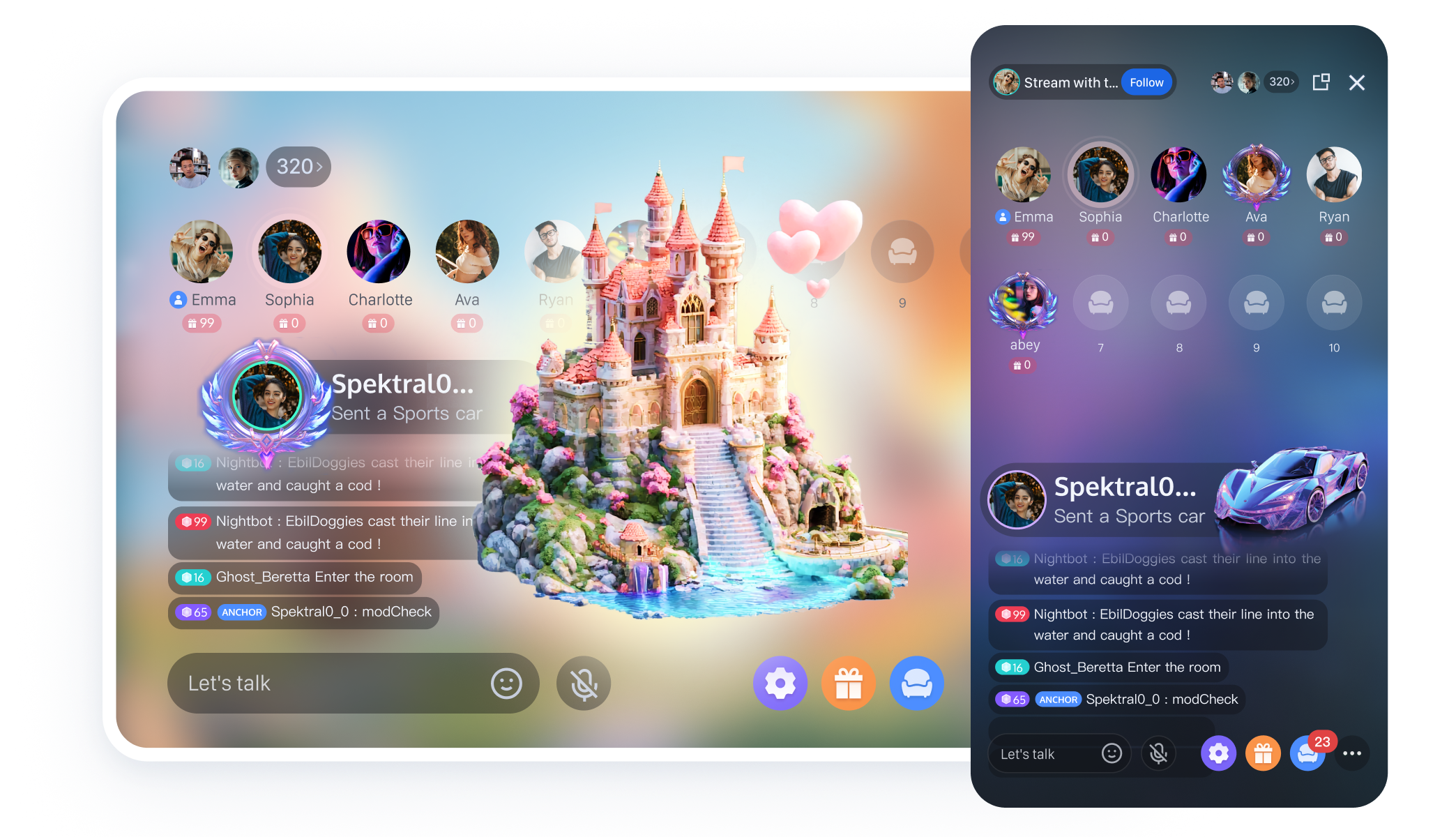
Task: Click the Follow button
Action: pos(1146,82)
